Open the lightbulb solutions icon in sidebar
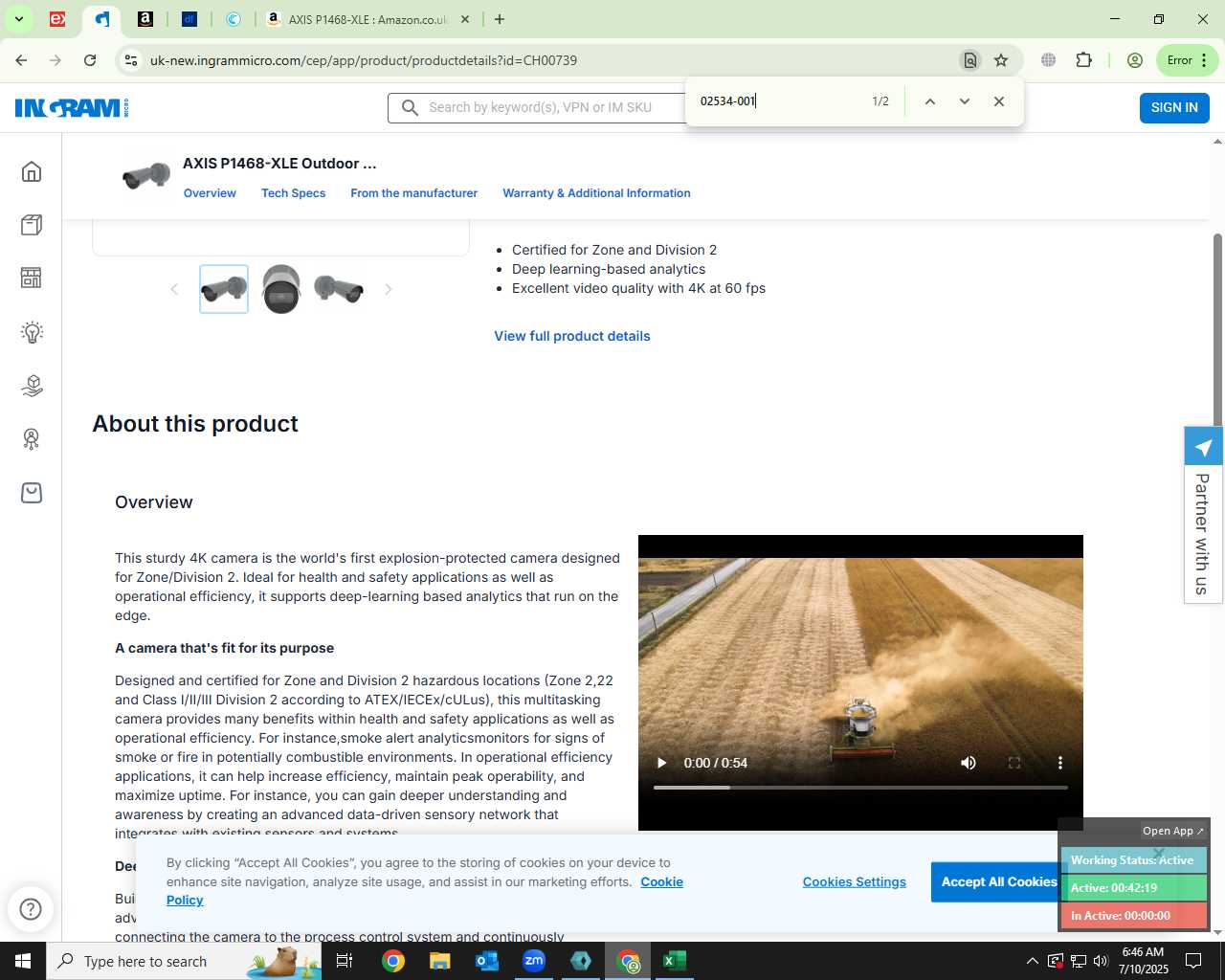1225x980 pixels. (32, 332)
